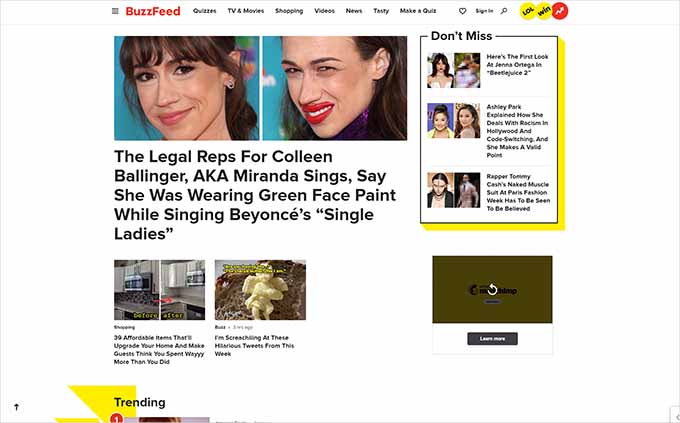This screenshot has height=423, width=680.
Task: Click the Learn more ad button
Action: pyautogui.click(x=492, y=338)
